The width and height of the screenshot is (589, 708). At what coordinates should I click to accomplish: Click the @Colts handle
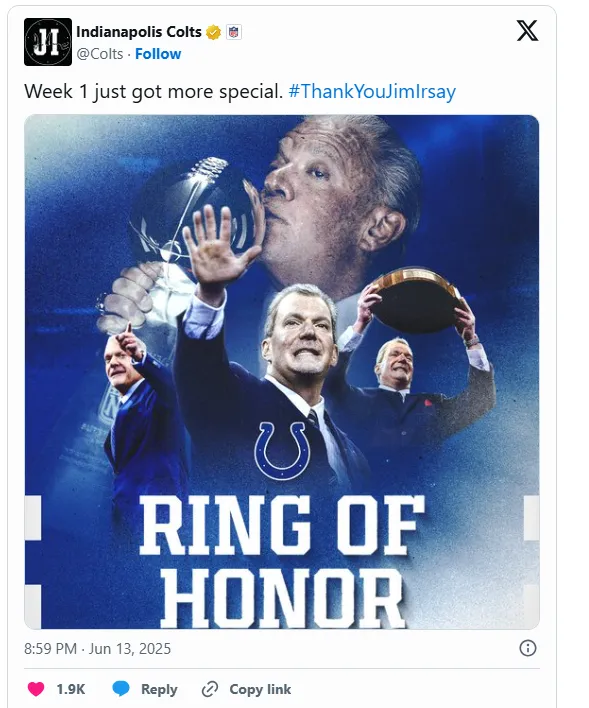click(x=100, y=54)
